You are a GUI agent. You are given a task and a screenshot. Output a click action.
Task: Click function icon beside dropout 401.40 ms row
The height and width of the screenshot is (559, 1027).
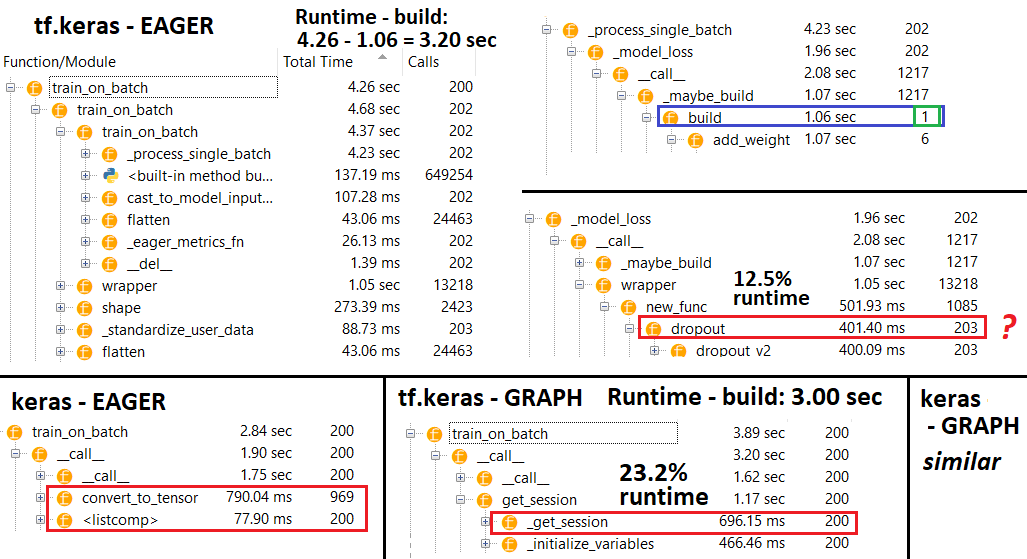point(654,329)
